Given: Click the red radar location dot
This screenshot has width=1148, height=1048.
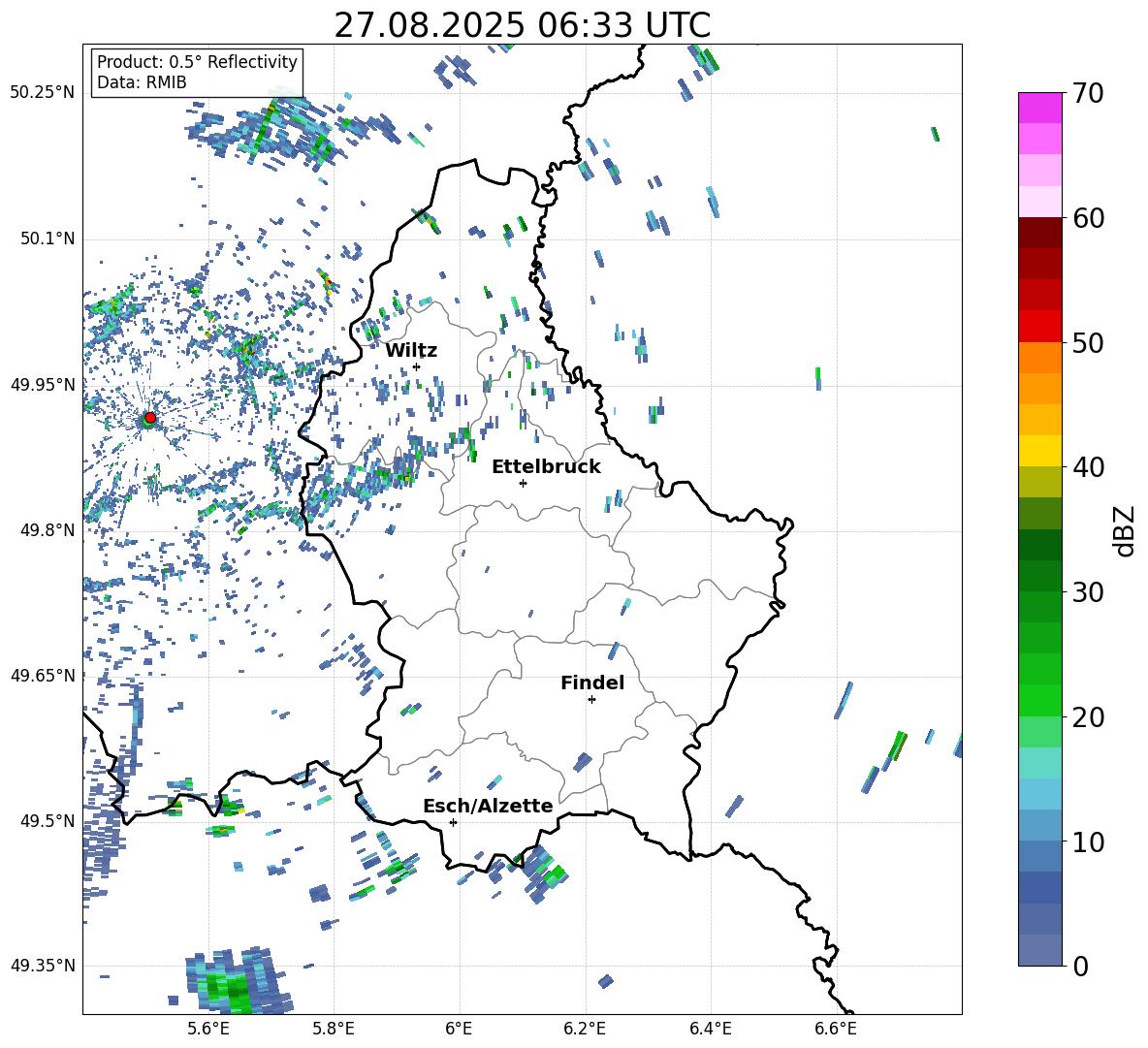Looking at the screenshot, I should point(150,417).
